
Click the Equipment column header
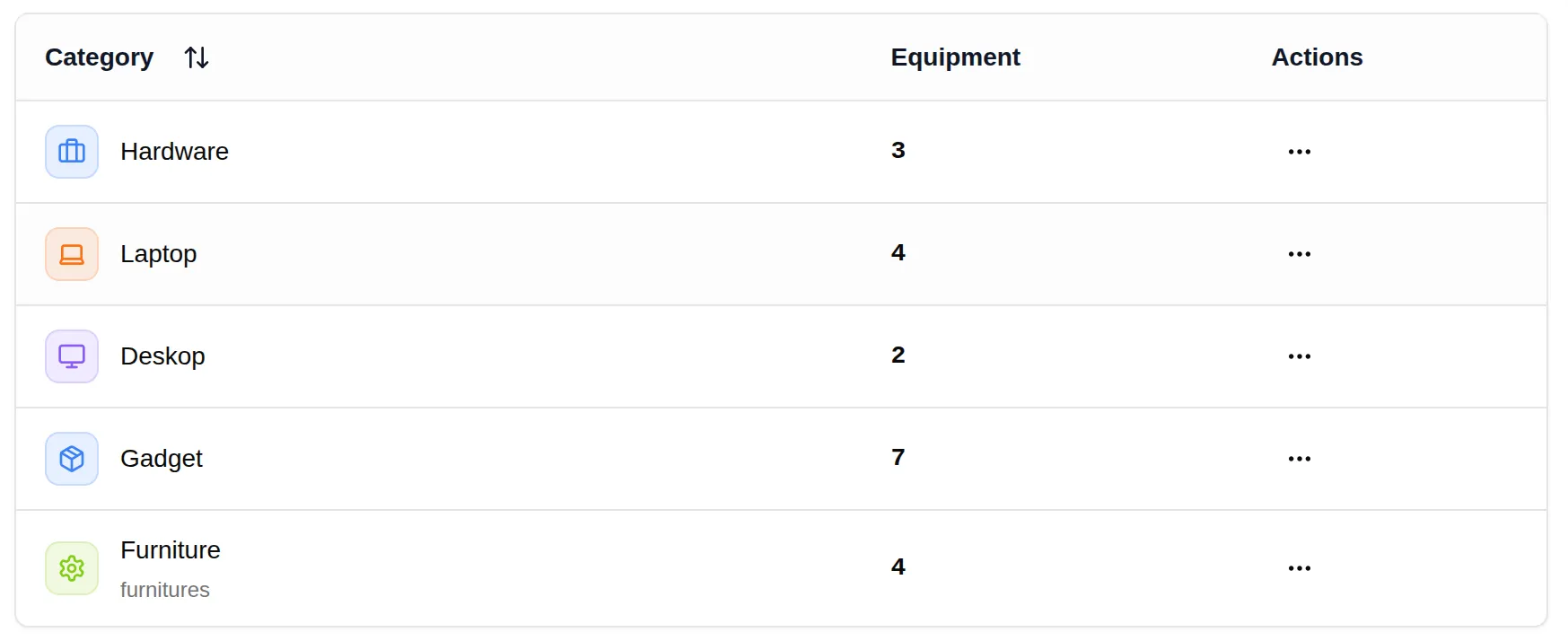point(955,57)
